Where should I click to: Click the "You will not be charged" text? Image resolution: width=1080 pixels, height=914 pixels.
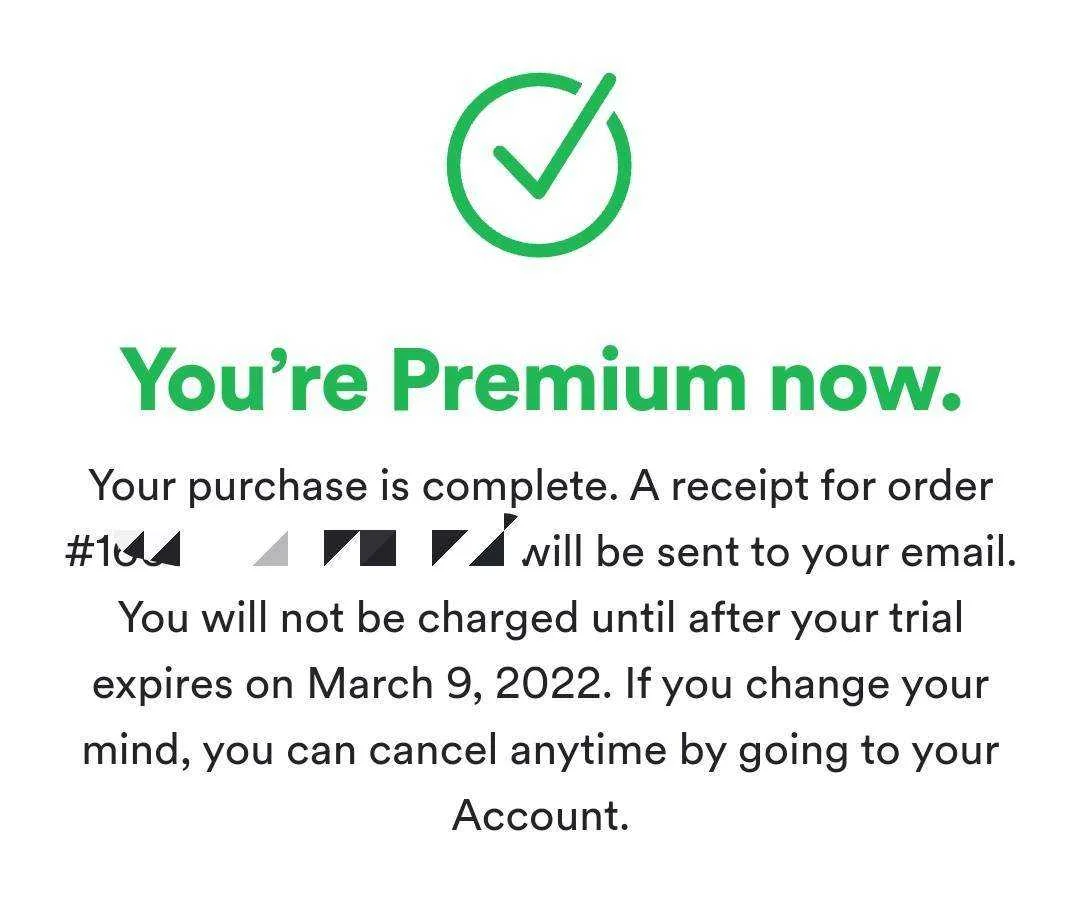tap(348, 618)
